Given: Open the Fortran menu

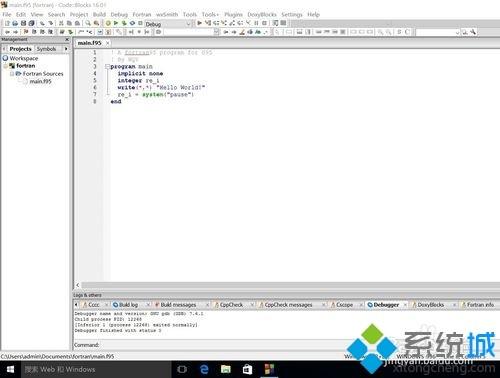Looking at the screenshot, I should click(142, 15).
